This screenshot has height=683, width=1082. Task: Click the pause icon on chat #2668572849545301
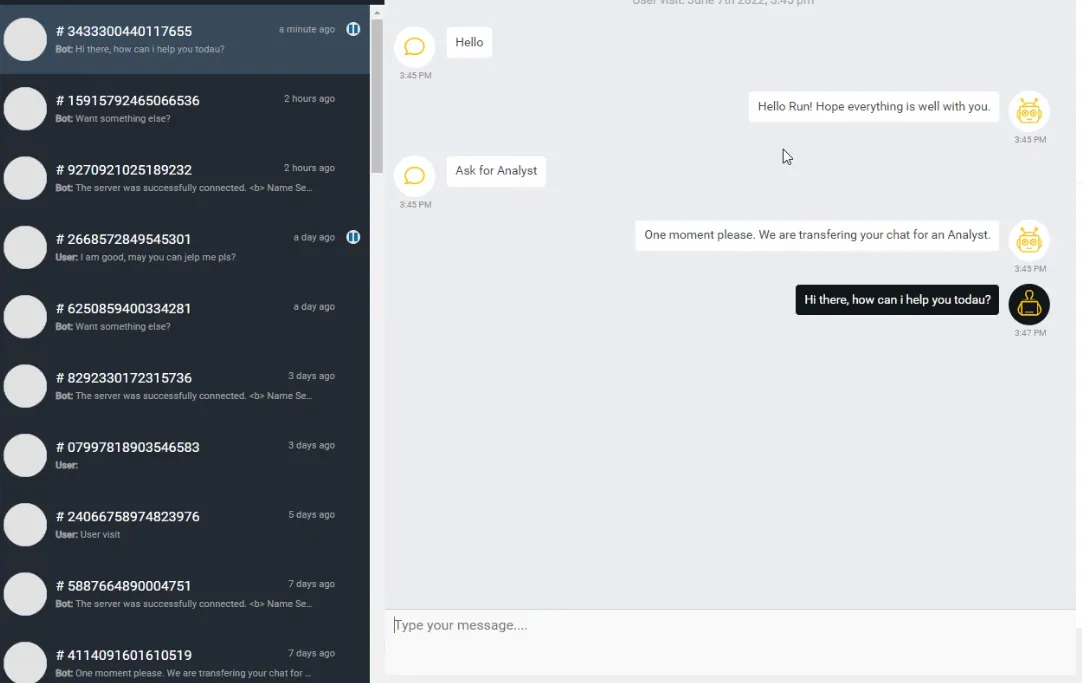coord(353,237)
